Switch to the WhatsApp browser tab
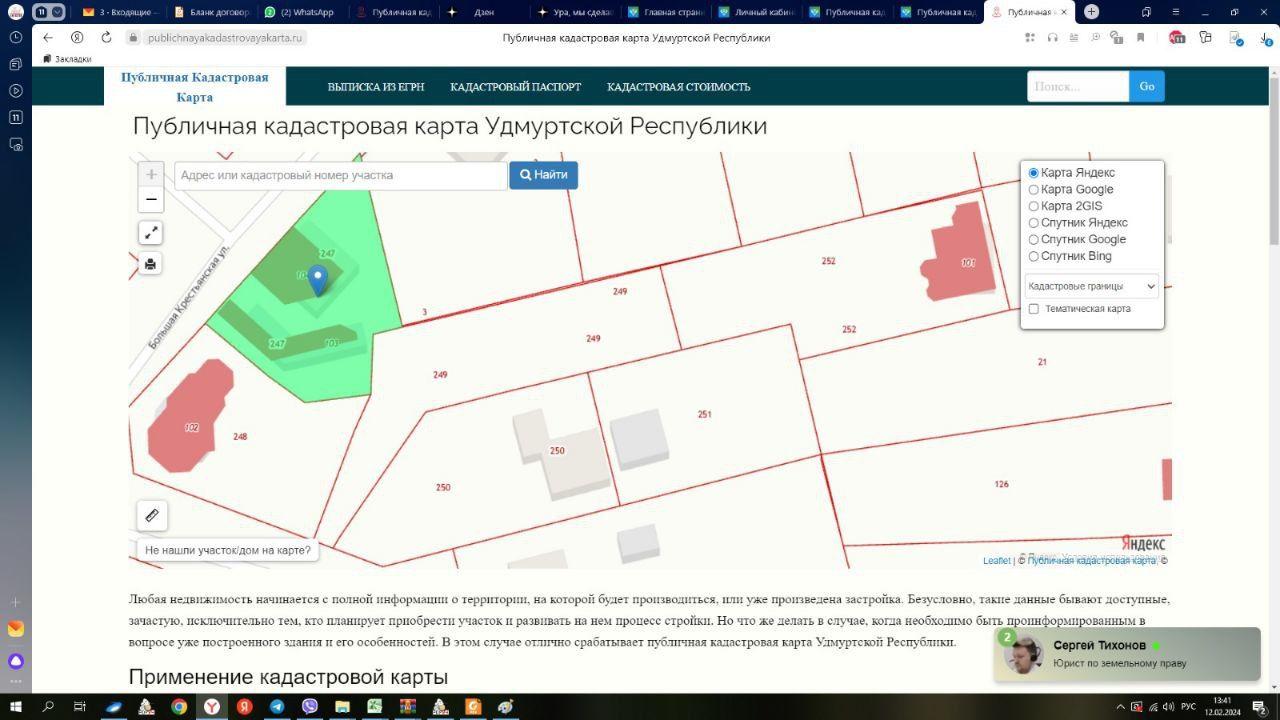 coord(300,12)
